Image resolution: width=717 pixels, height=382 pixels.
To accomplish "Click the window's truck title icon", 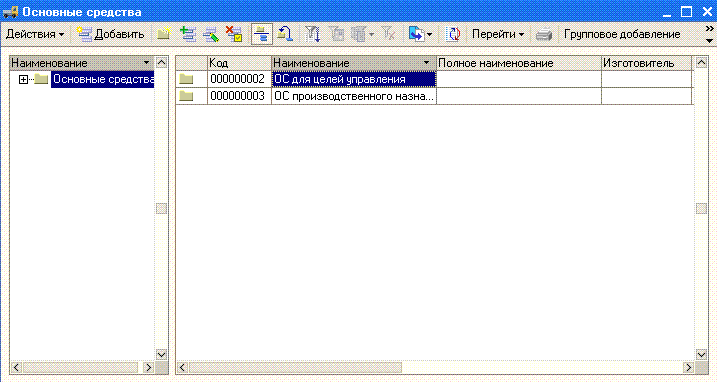I will [11, 12].
